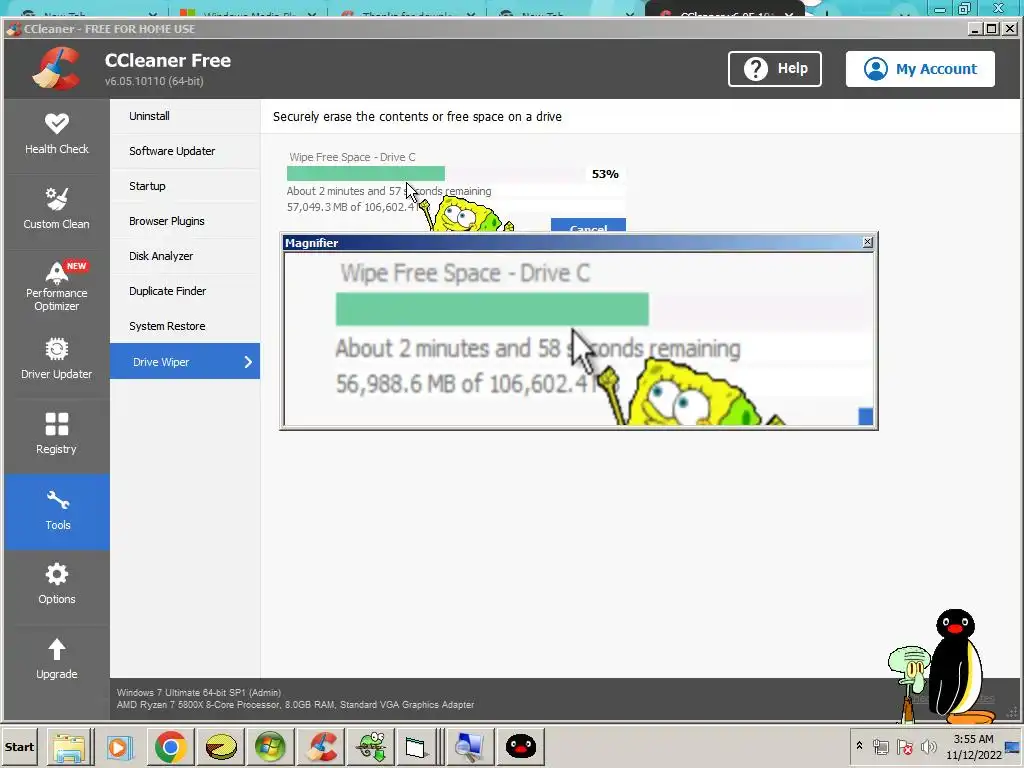
Task: Click the window-frame taskbar icon
Action: click(x=415, y=746)
